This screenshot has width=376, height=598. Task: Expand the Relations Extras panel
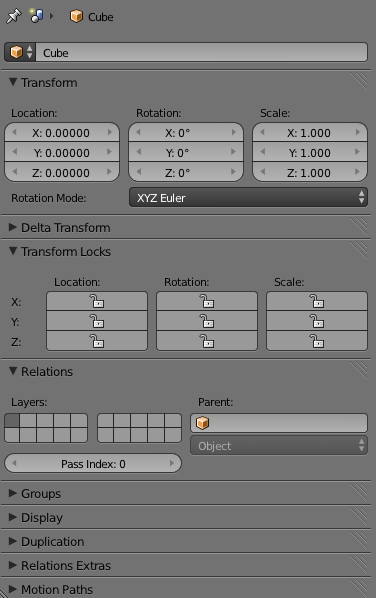[x=13, y=565]
